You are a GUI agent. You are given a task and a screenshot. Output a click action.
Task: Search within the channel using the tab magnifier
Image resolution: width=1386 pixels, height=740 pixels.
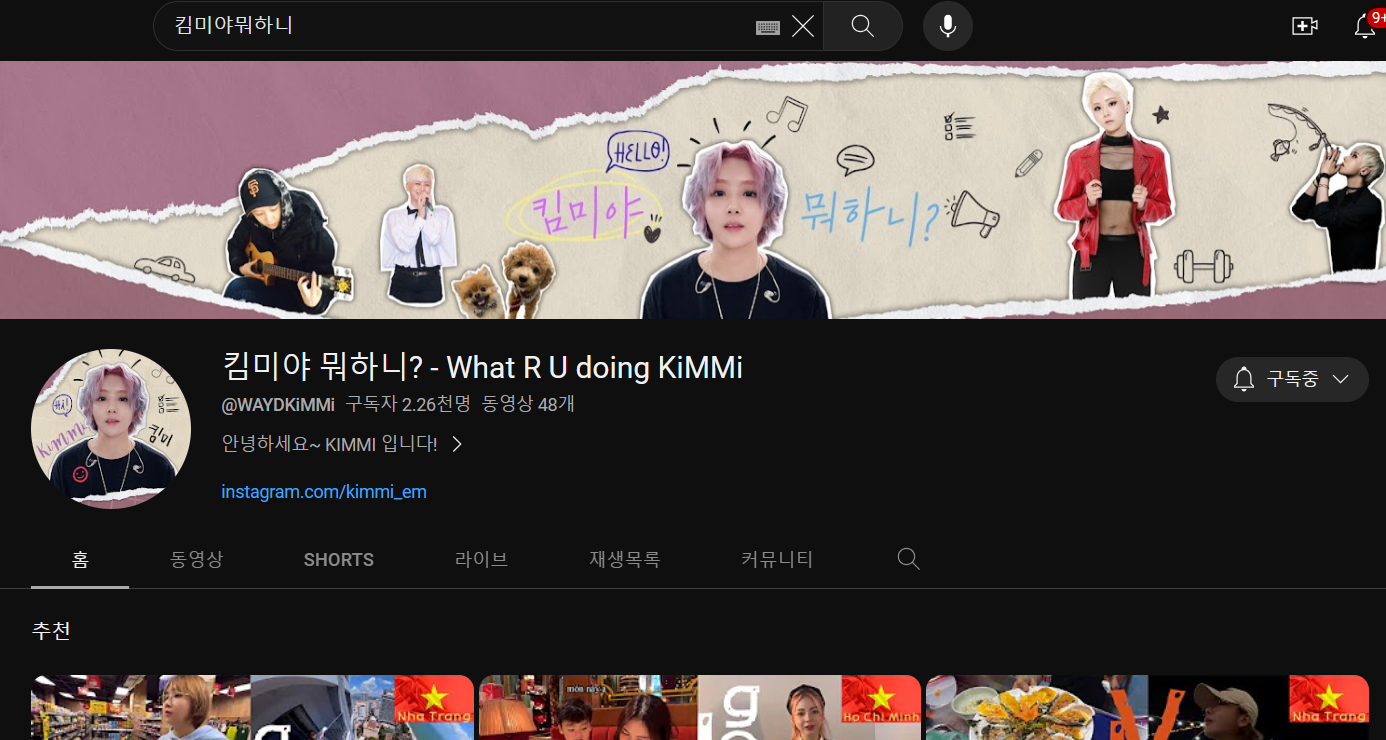click(908, 559)
